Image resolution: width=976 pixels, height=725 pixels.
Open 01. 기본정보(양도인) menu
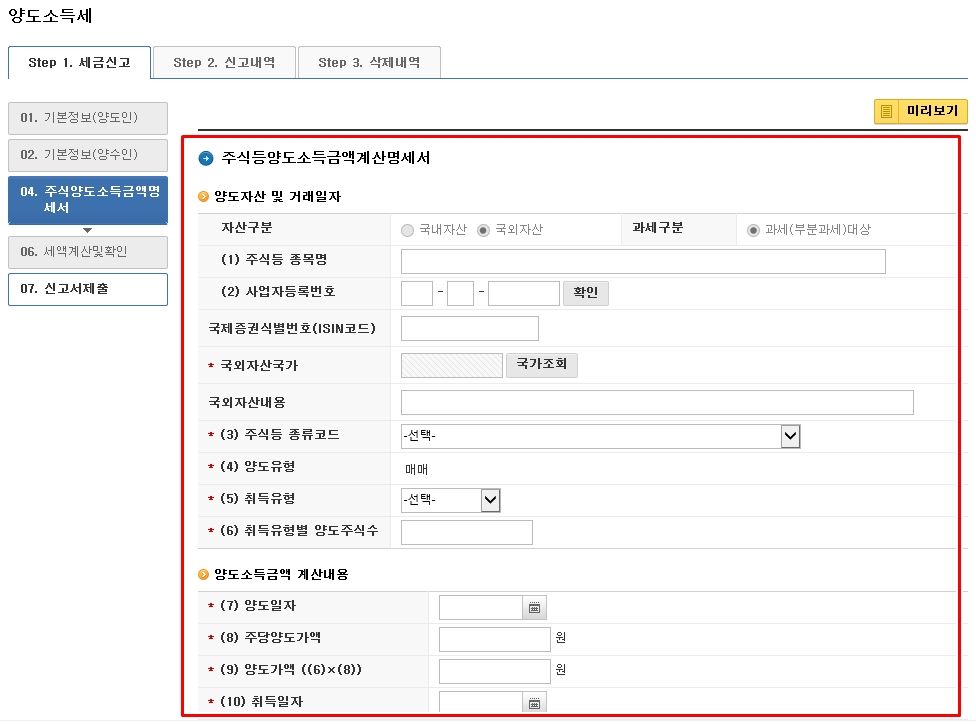pyautogui.click(x=88, y=118)
